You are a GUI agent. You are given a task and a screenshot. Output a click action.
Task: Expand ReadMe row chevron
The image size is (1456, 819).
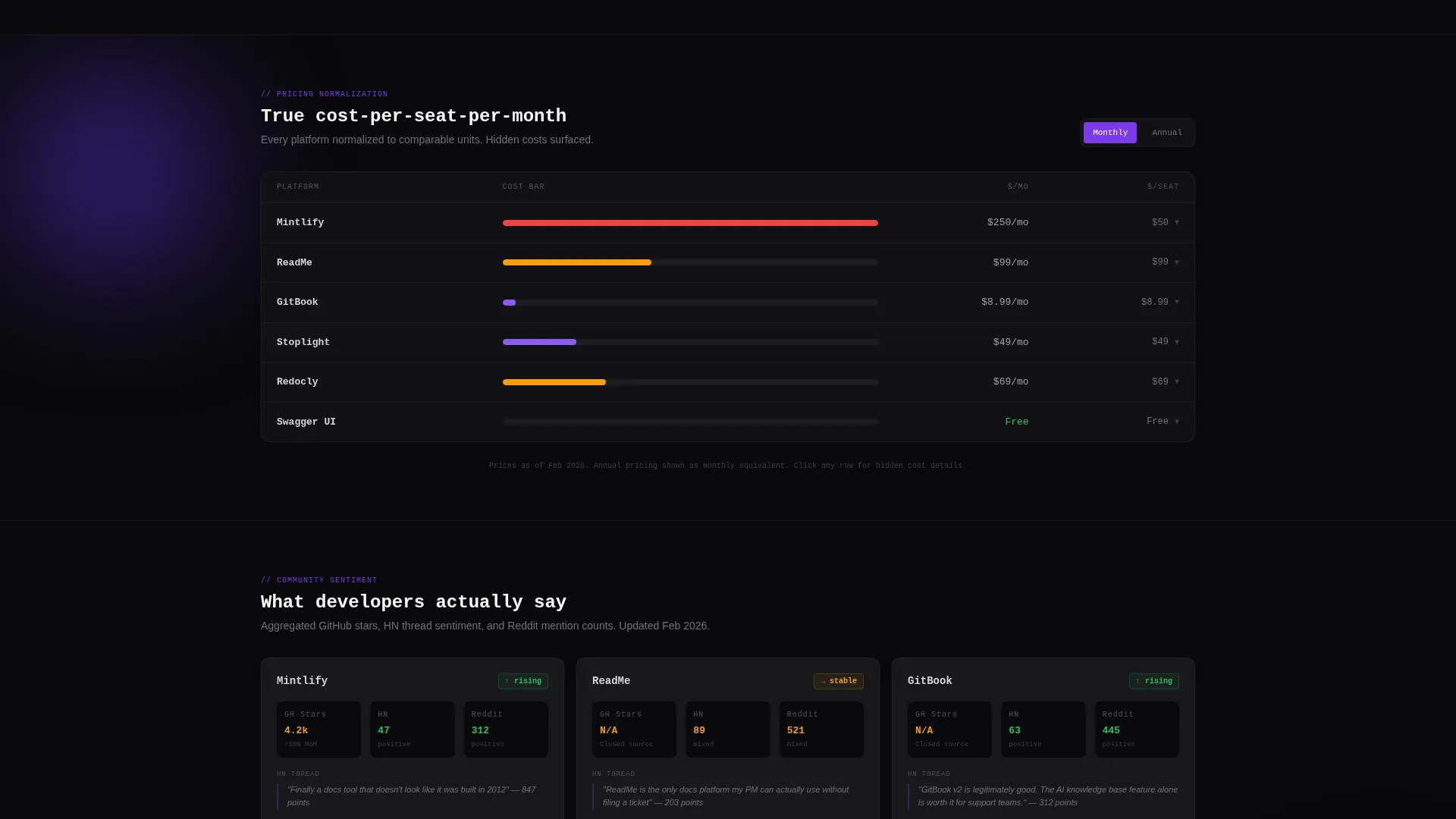[1177, 262]
